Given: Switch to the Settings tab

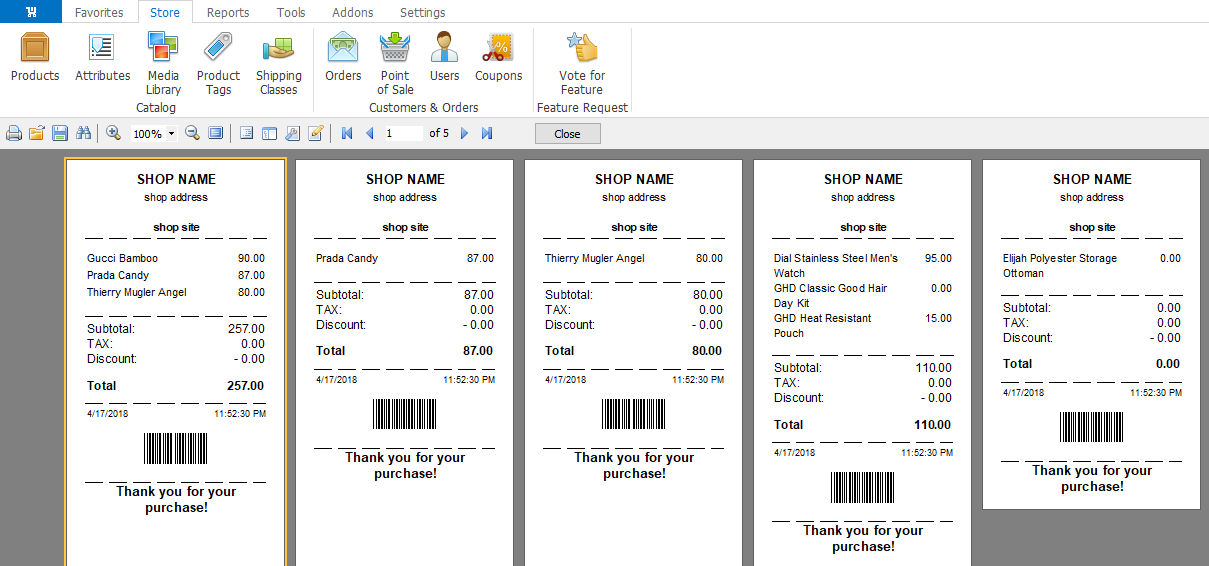Looking at the screenshot, I should pyautogui.click(x=422, y=13).
